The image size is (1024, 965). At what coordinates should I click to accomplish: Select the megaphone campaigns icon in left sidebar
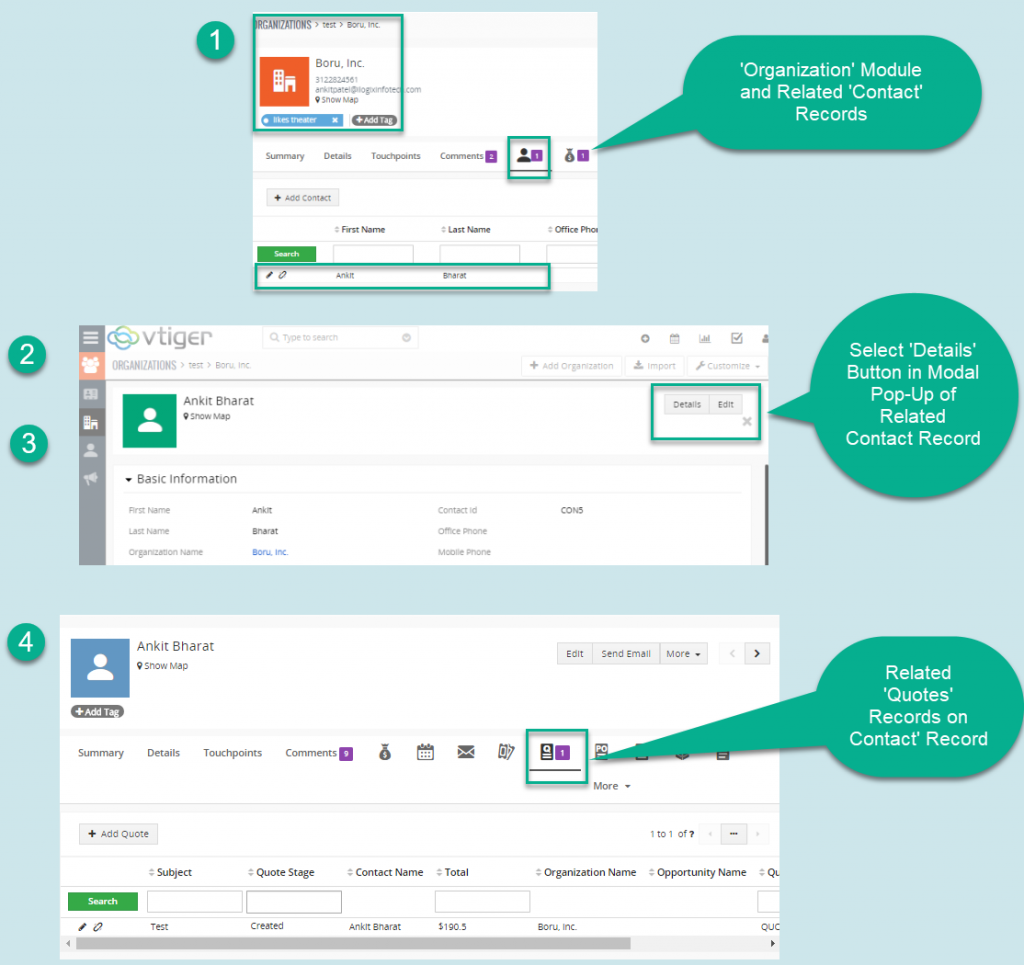[x=91, y=479]
